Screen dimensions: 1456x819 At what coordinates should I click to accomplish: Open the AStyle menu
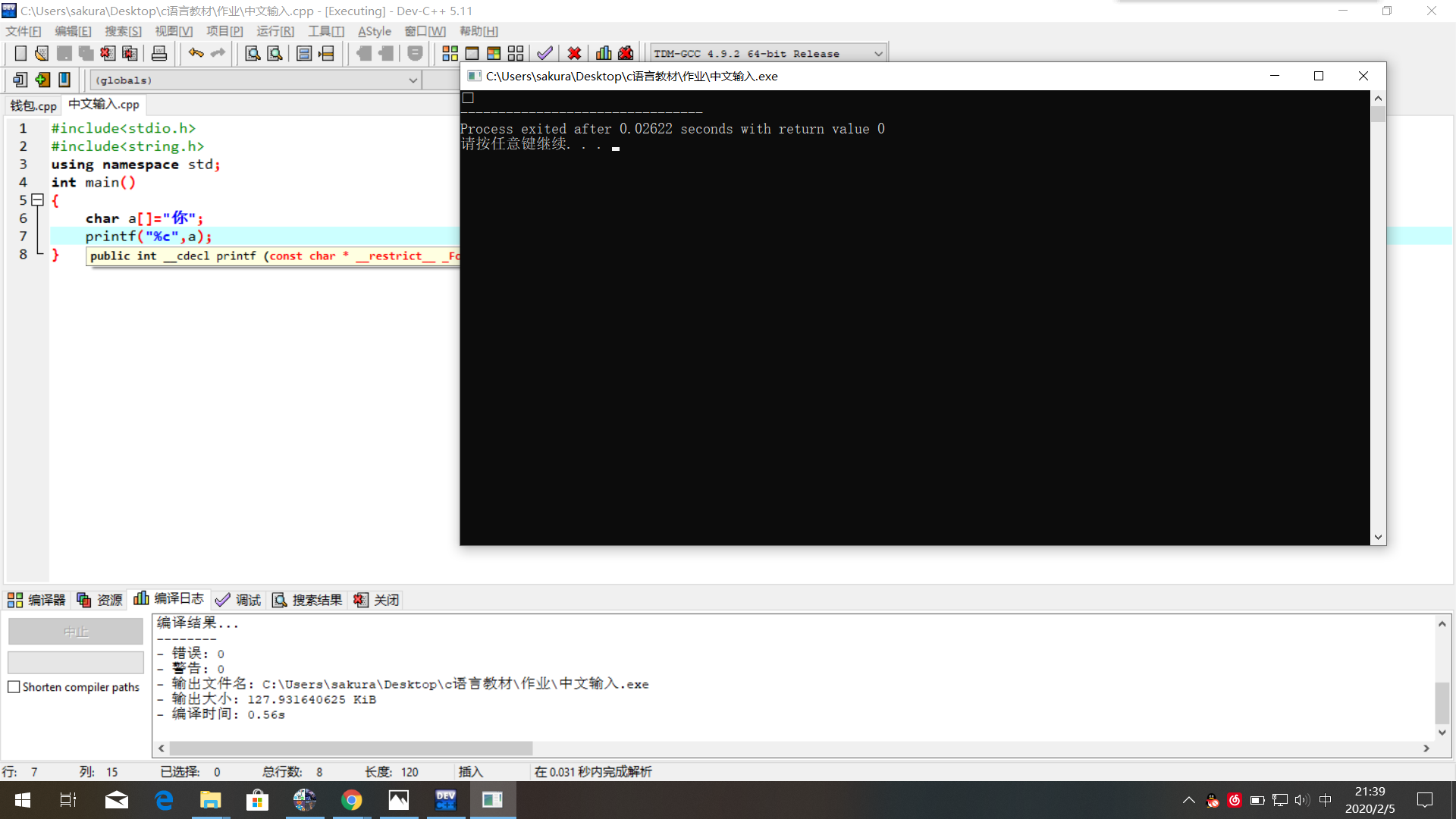click(374, 31)
